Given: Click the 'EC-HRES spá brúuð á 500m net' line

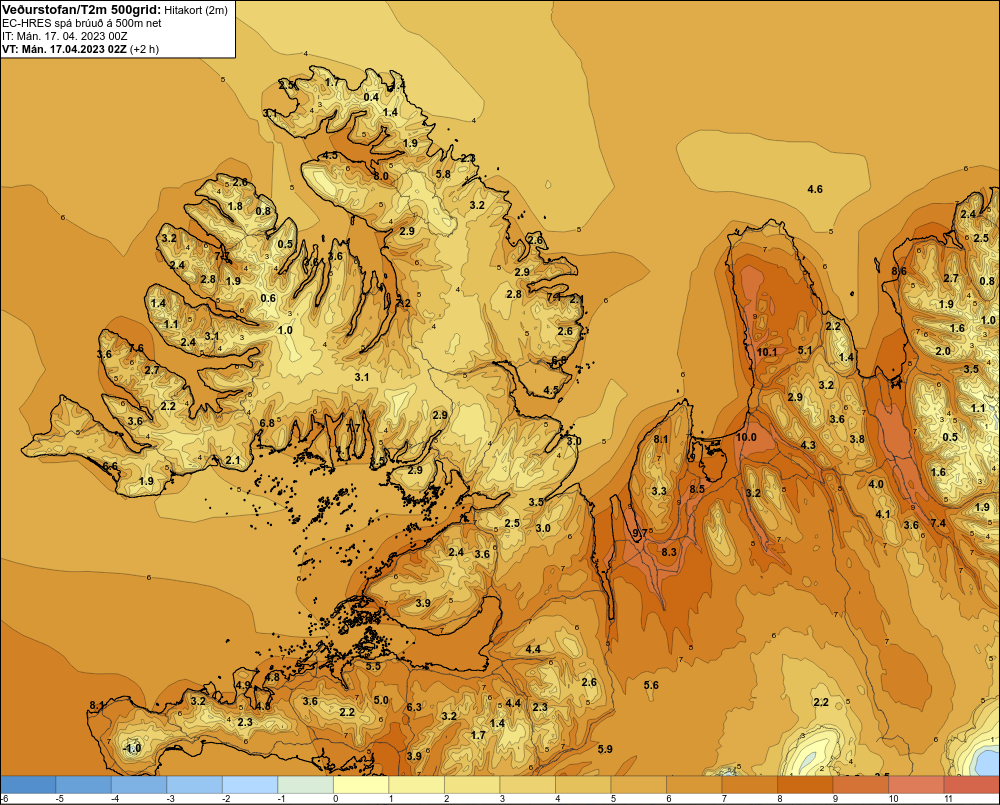Looking at the screenshot, I should click(82, 23).
